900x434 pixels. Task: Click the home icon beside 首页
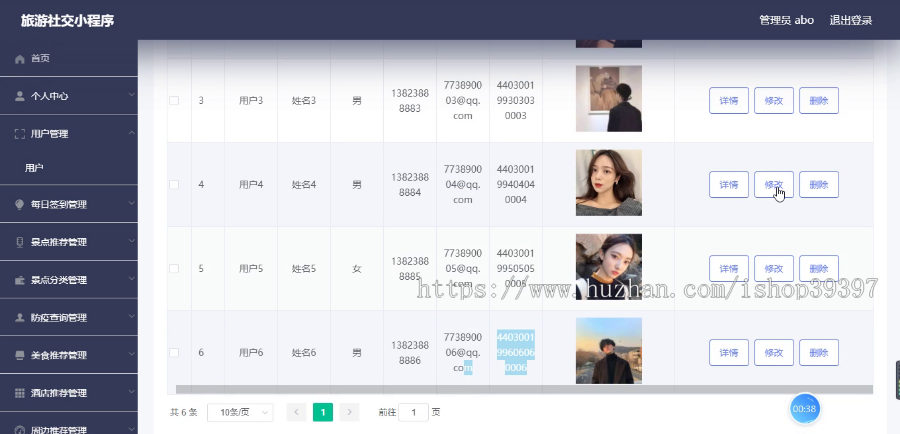click(x=20, y=59)
